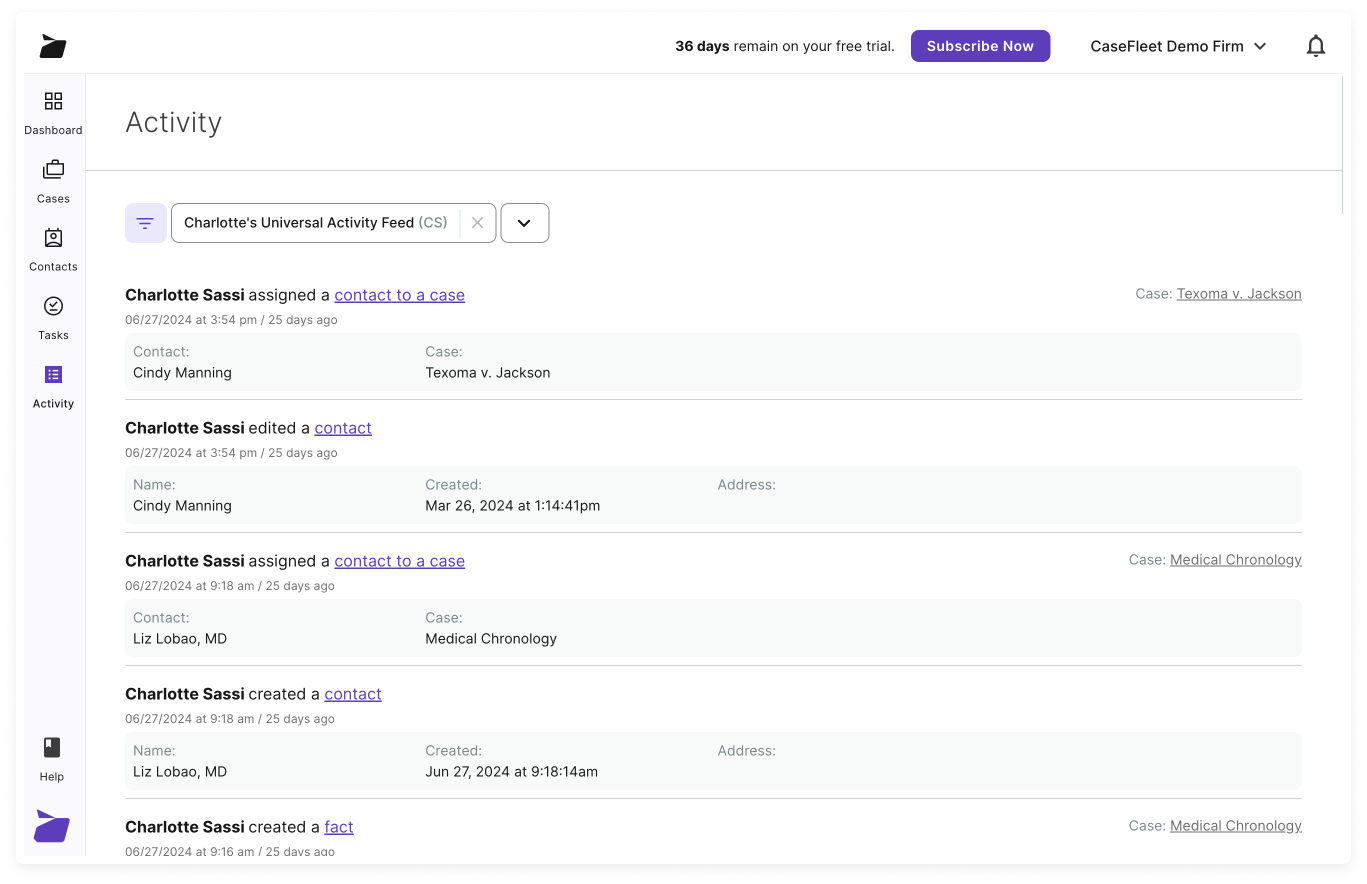Open the CaseFleet Demo Firm menu
Viewport: 1367px width, 884px height.
click(x=1178, y=46)
